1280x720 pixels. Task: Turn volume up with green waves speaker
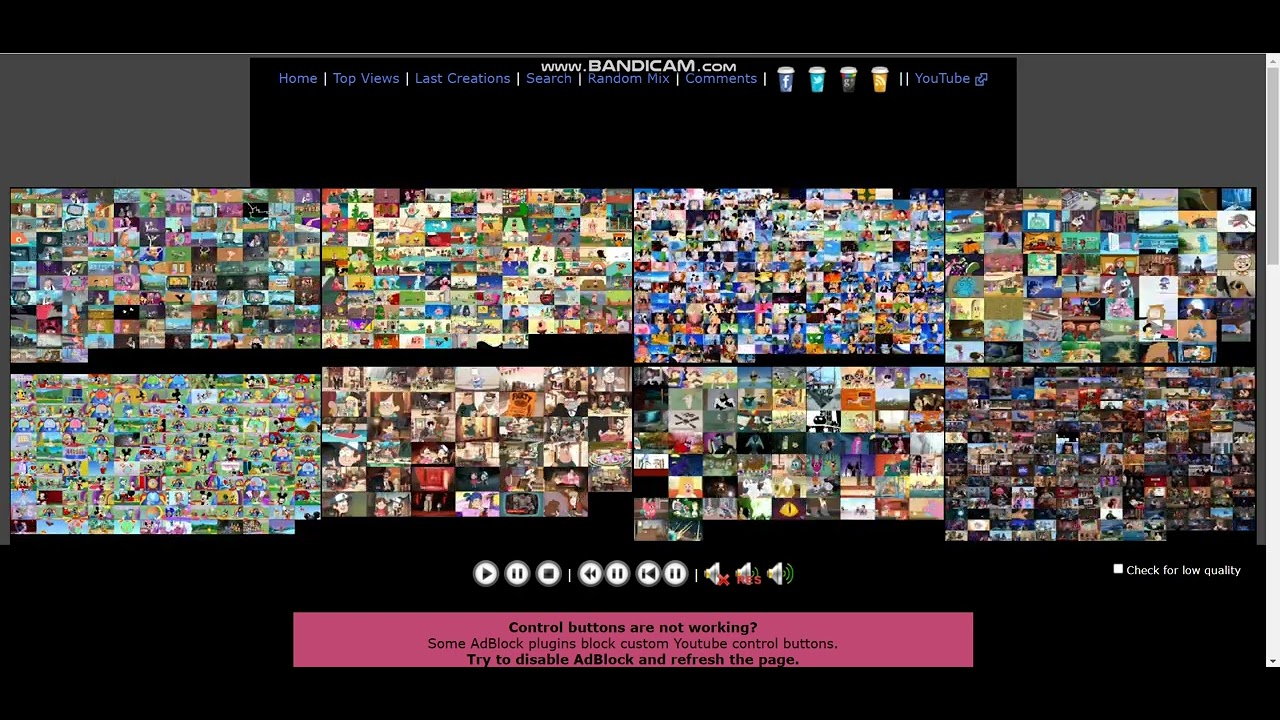pos(780,574)
